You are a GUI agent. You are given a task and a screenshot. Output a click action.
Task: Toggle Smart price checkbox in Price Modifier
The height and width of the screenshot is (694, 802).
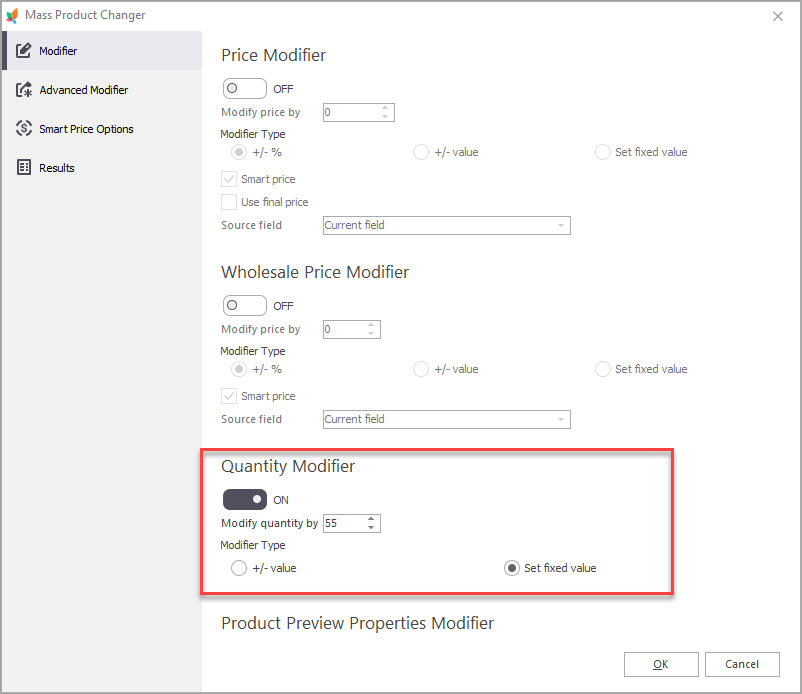coord(229,179)
